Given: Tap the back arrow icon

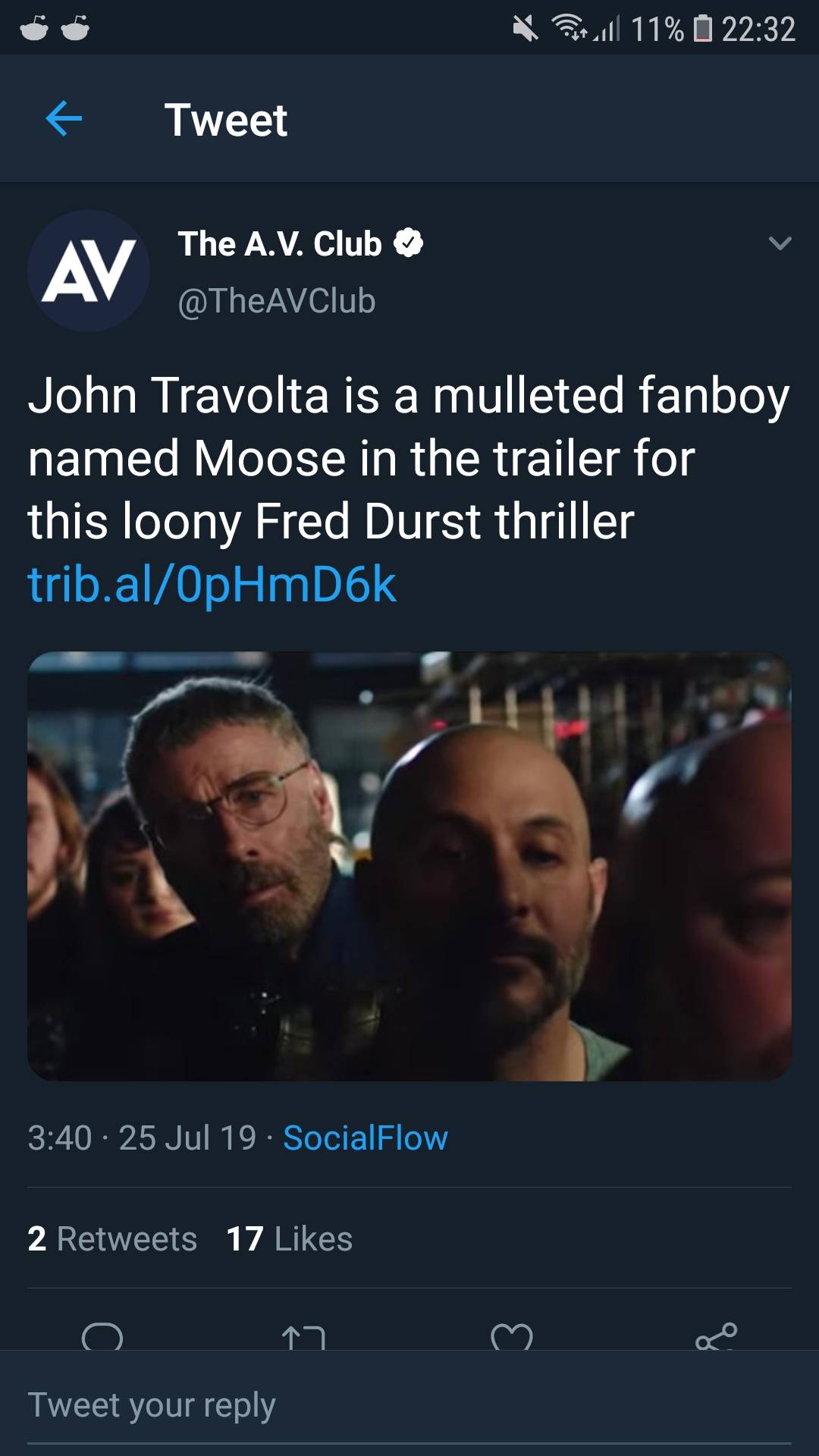Looking at the screenshot, I should pyautogui.click(x=64, y=119).
